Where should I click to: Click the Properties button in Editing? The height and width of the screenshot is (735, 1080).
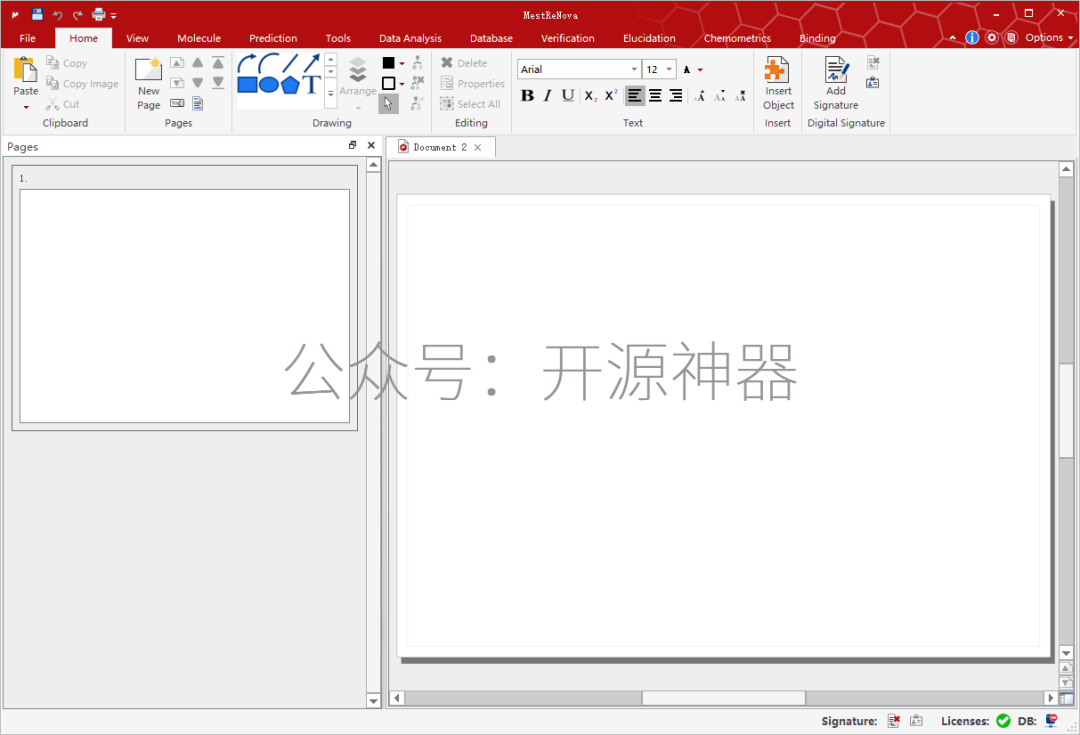472,83
